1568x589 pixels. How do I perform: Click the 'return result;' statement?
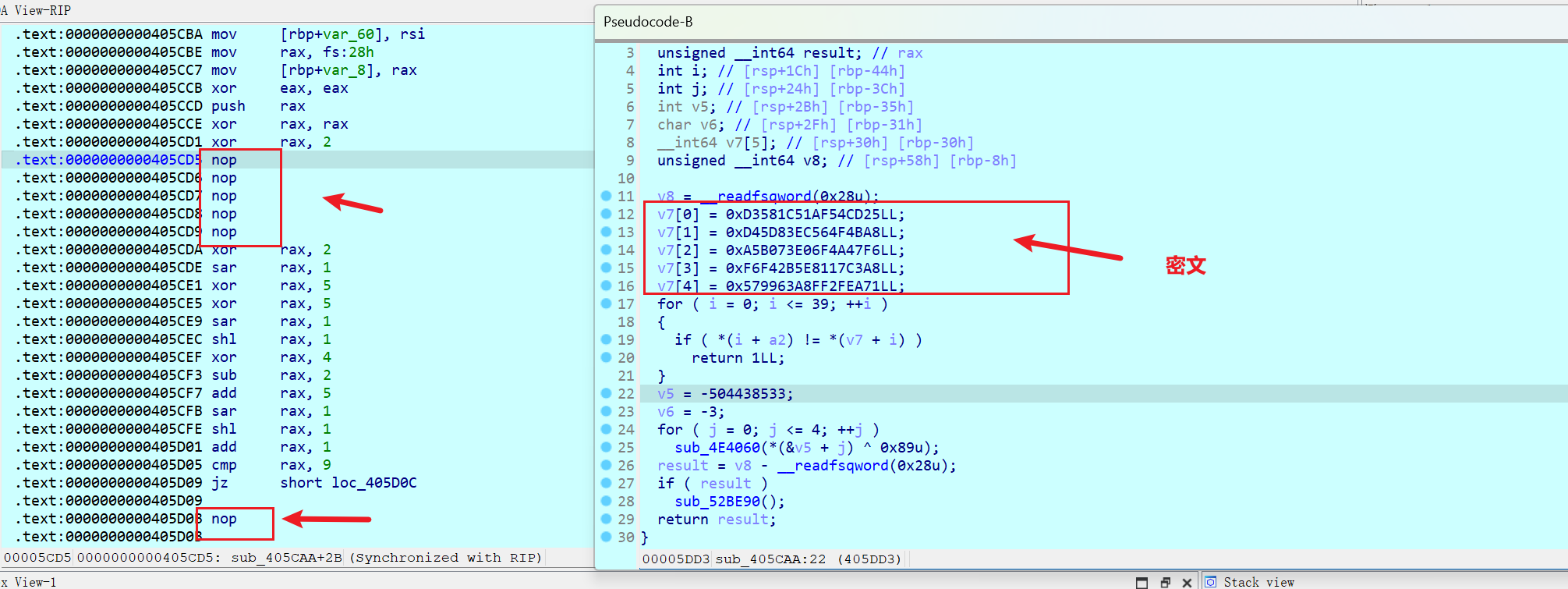717,520
